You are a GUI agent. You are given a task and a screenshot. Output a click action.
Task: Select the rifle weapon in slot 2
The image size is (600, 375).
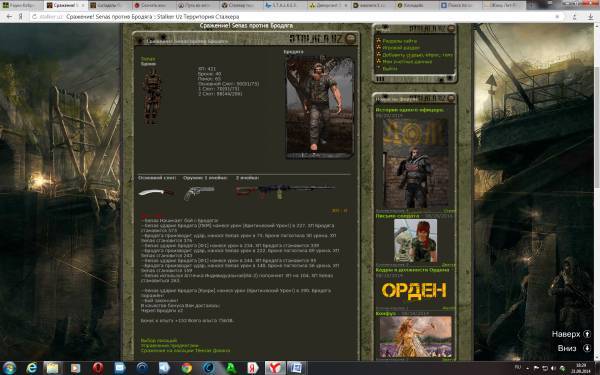click(285, 191)
